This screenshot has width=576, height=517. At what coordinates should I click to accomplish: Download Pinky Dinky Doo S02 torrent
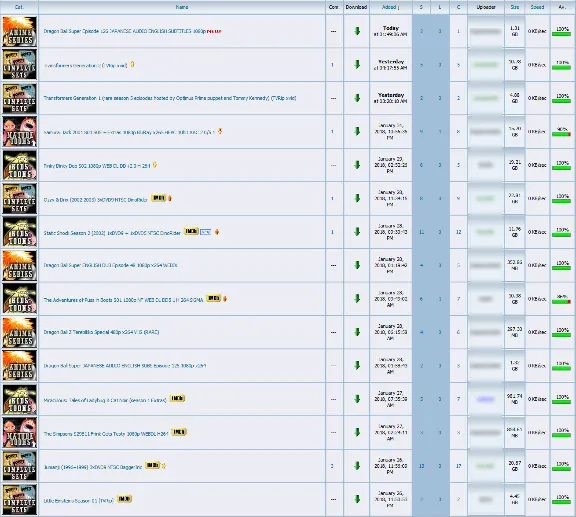pyautogui.click(x=357, y=165)
